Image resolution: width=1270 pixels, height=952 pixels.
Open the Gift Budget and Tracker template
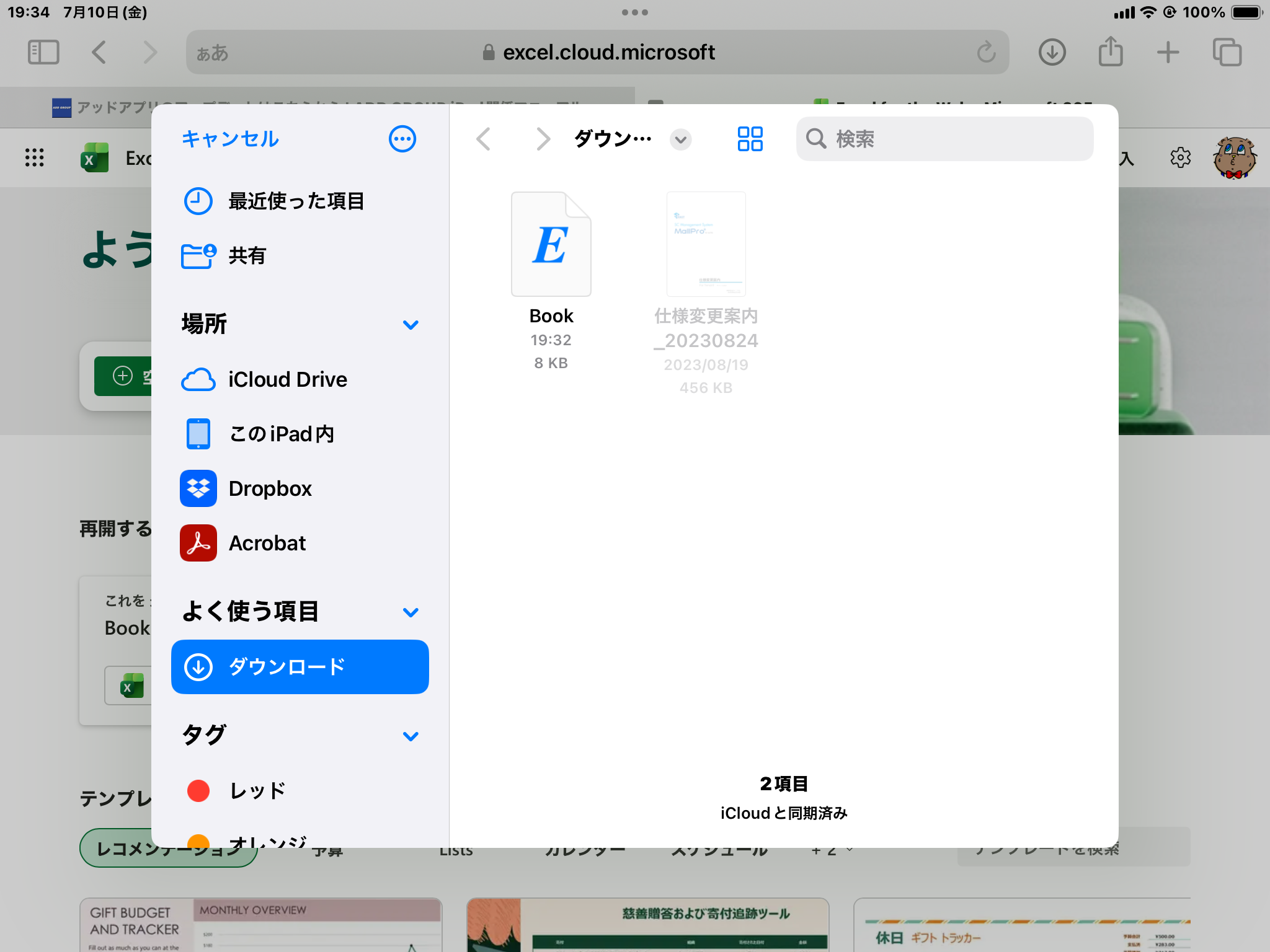click(260, 925)
